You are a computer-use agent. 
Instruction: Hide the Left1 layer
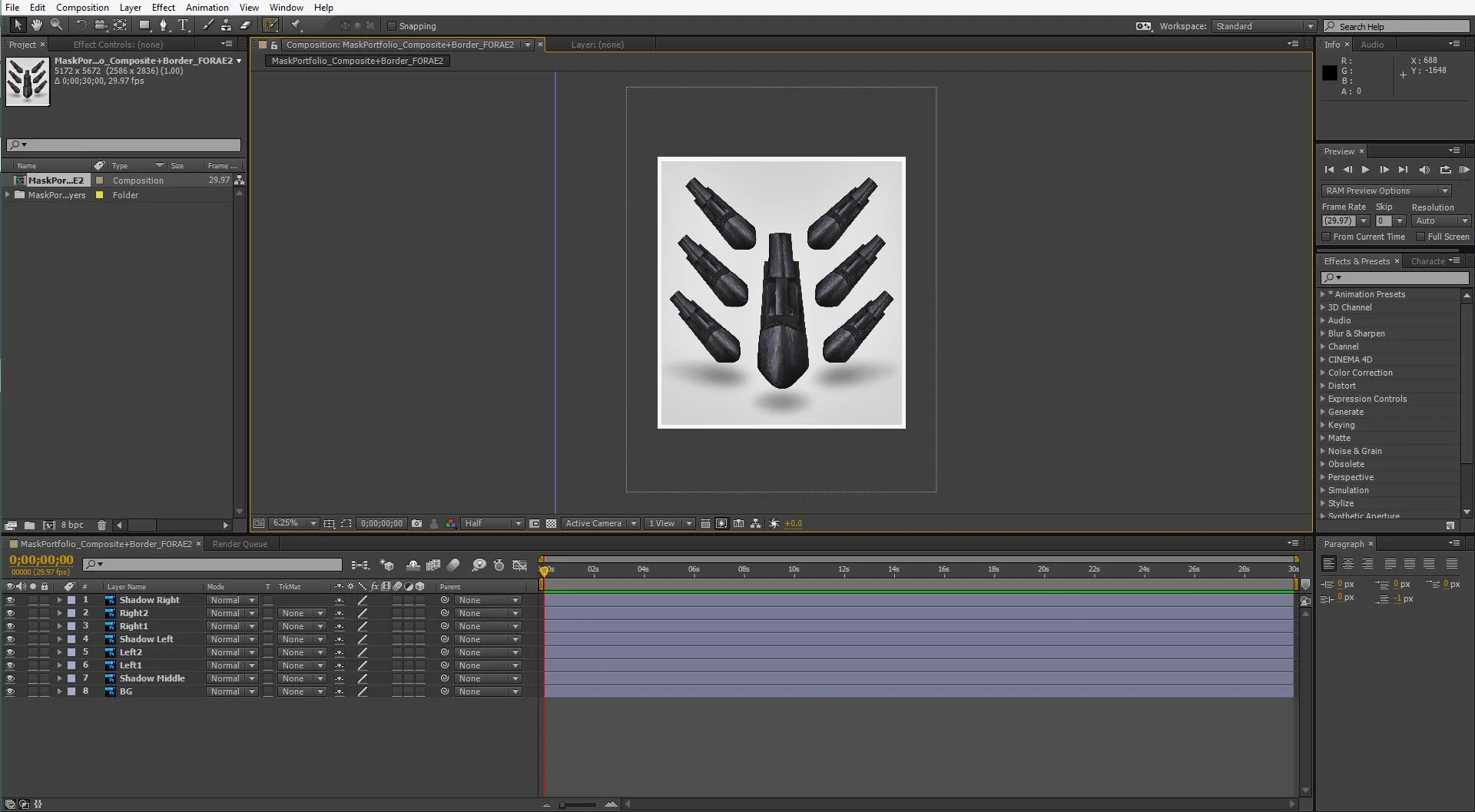click(10, 665)
